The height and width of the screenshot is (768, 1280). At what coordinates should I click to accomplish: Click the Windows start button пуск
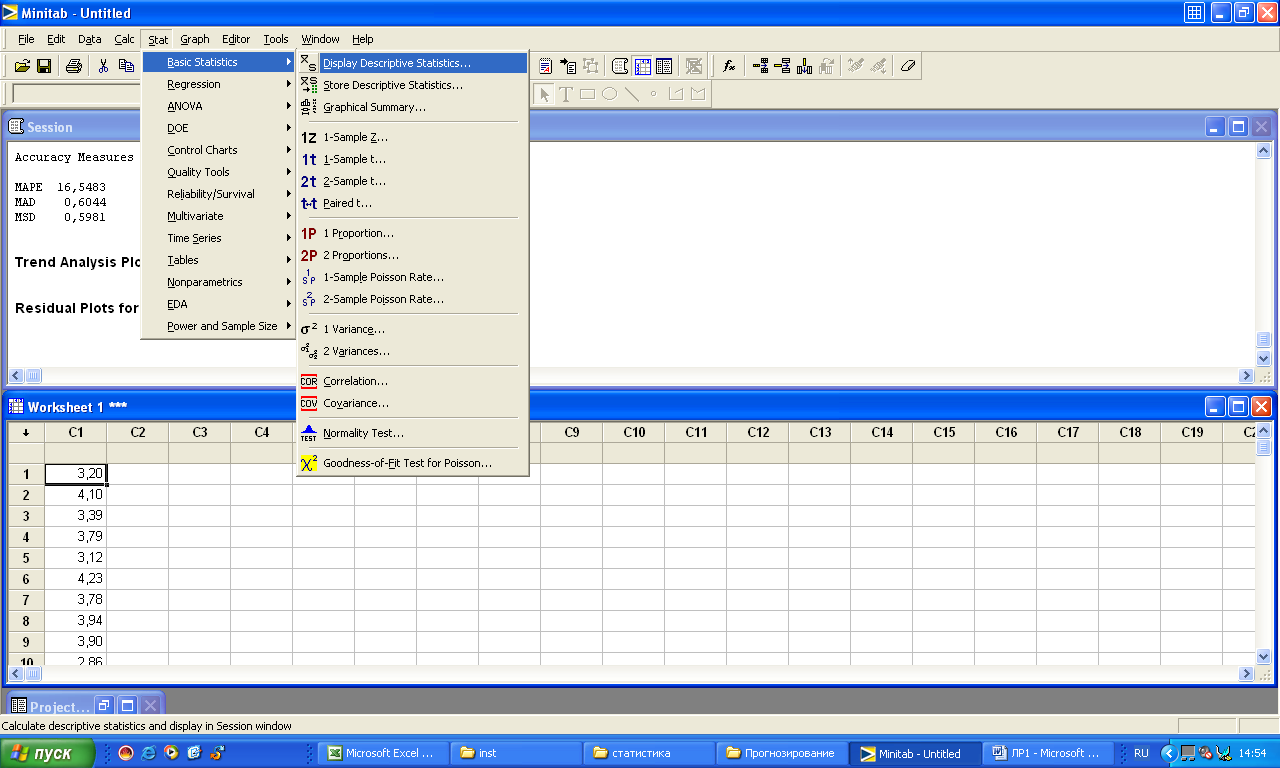pyautogui.click(x=48, y=753)
